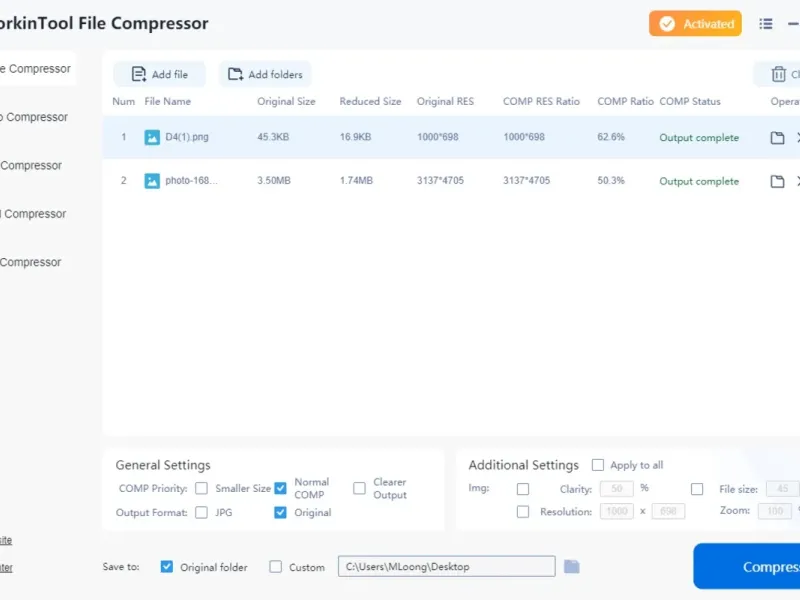This screenshot has width=800, height=600.
Task: Open output folder for photo-168 file
Action: pos(777,181)
